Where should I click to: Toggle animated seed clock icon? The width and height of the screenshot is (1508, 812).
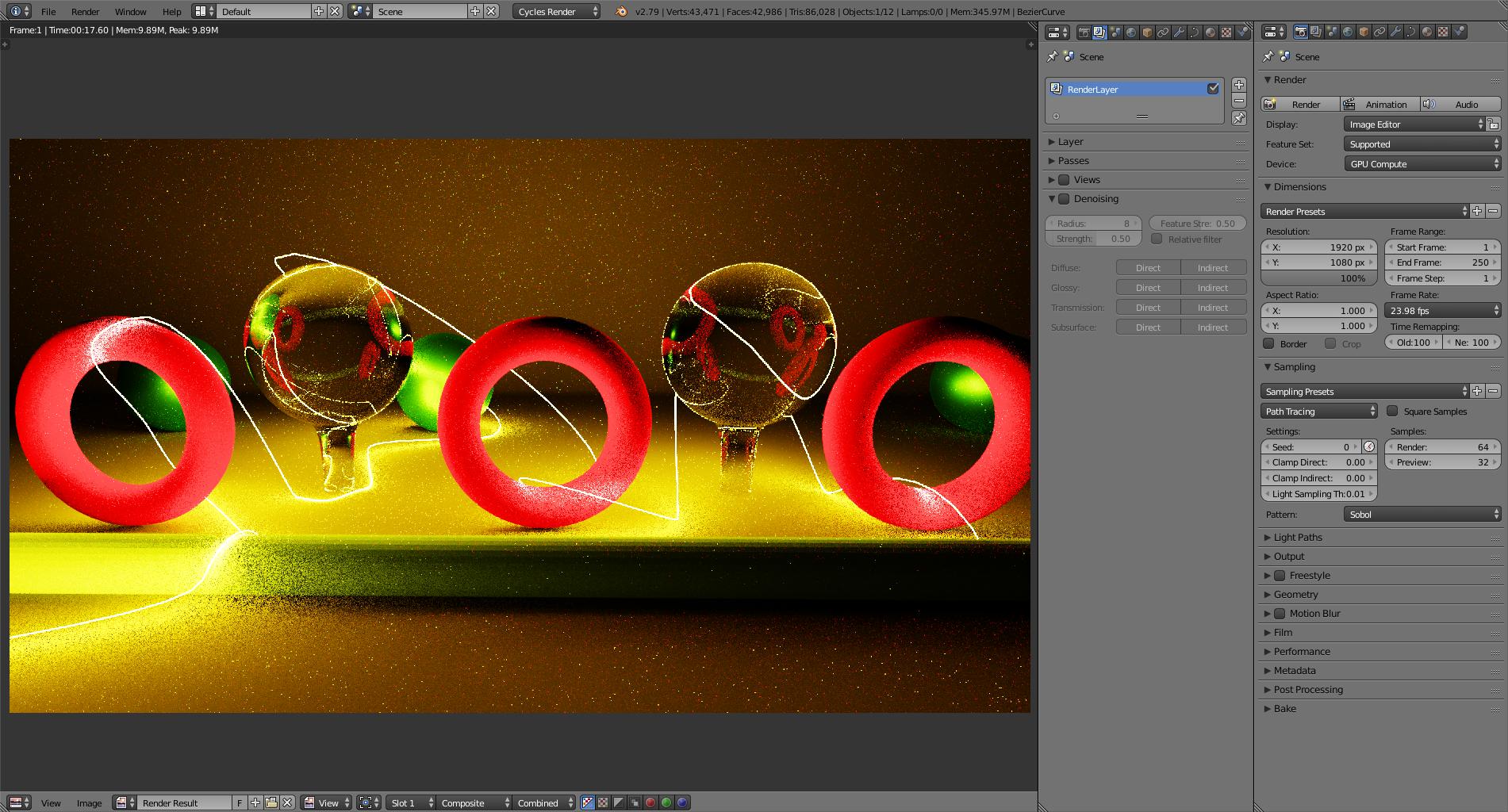1369,446
